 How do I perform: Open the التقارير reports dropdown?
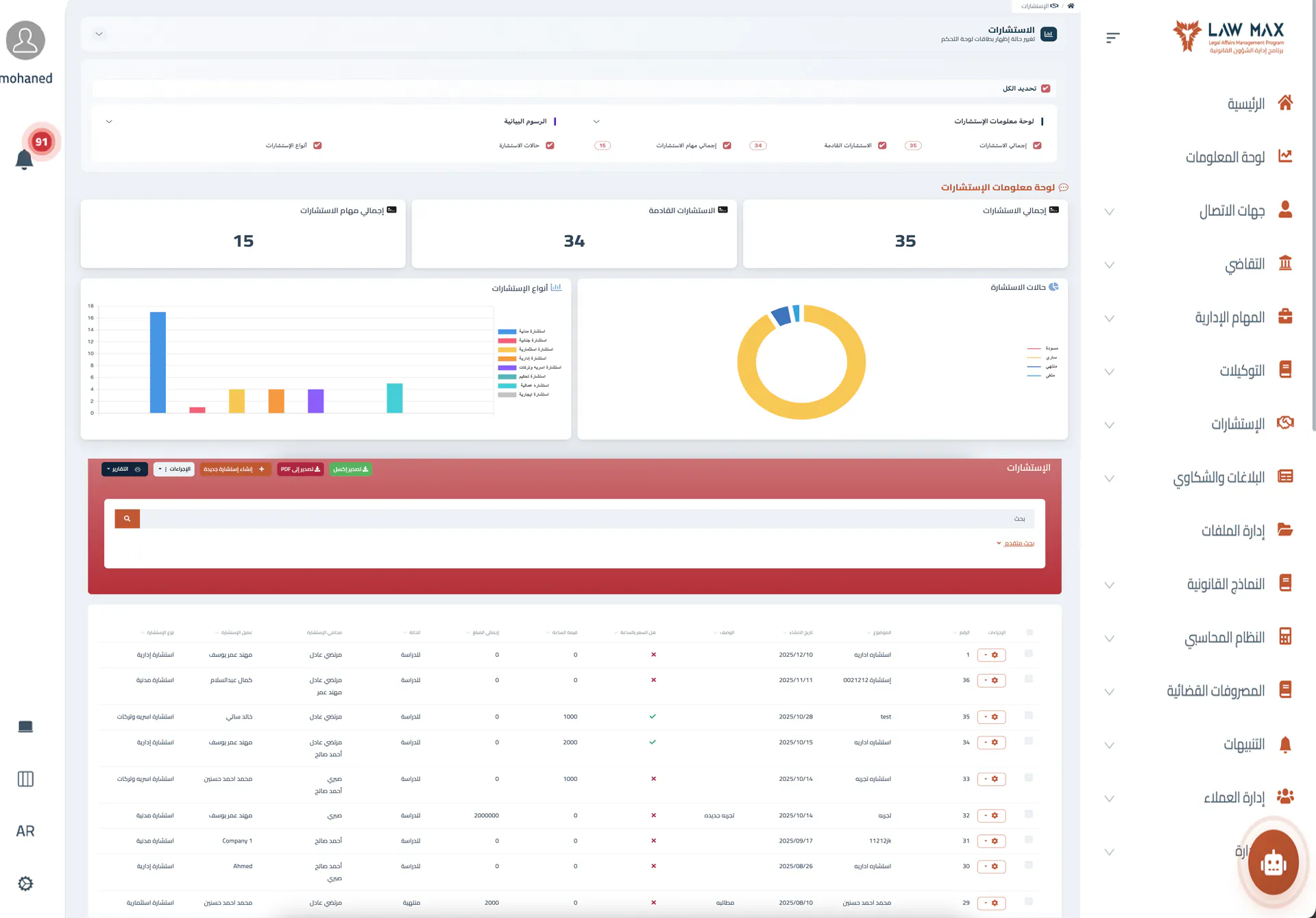pyautogui.click(x=124, y=469)
